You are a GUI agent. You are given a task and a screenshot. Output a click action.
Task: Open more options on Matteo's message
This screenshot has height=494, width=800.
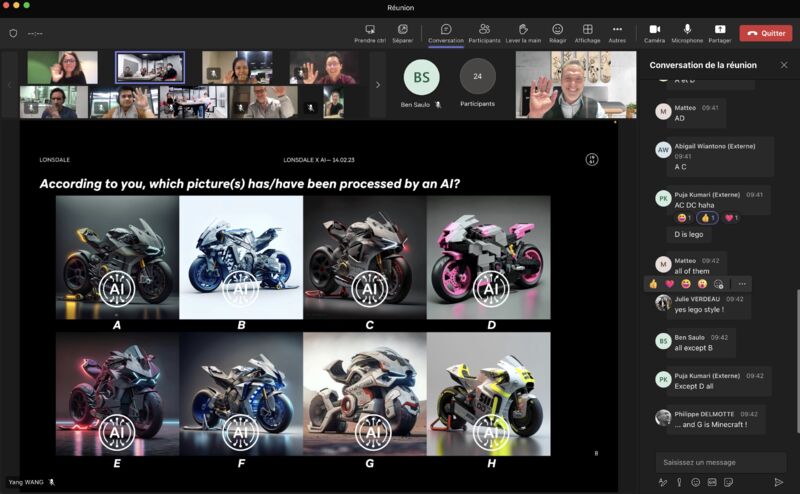coord(742,284)
